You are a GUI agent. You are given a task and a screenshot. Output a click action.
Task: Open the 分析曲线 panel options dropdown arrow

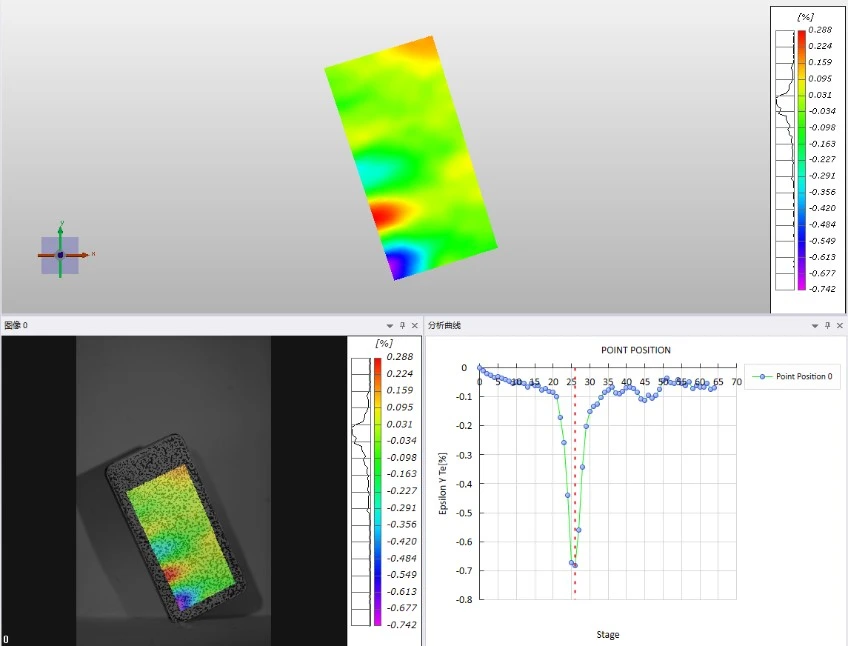(815, 326)
